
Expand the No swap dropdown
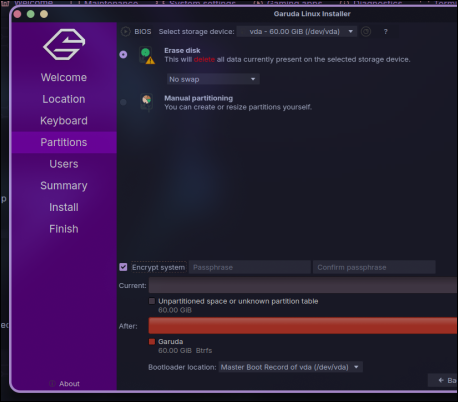coord(213,79)
